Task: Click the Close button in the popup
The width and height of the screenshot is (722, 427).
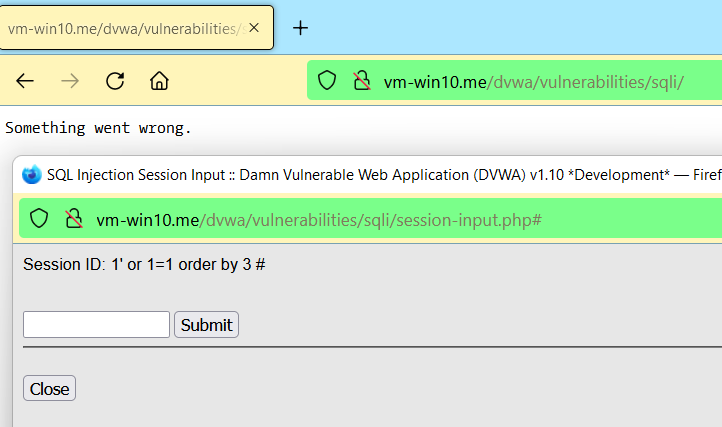Action: (x=49, y=388)
